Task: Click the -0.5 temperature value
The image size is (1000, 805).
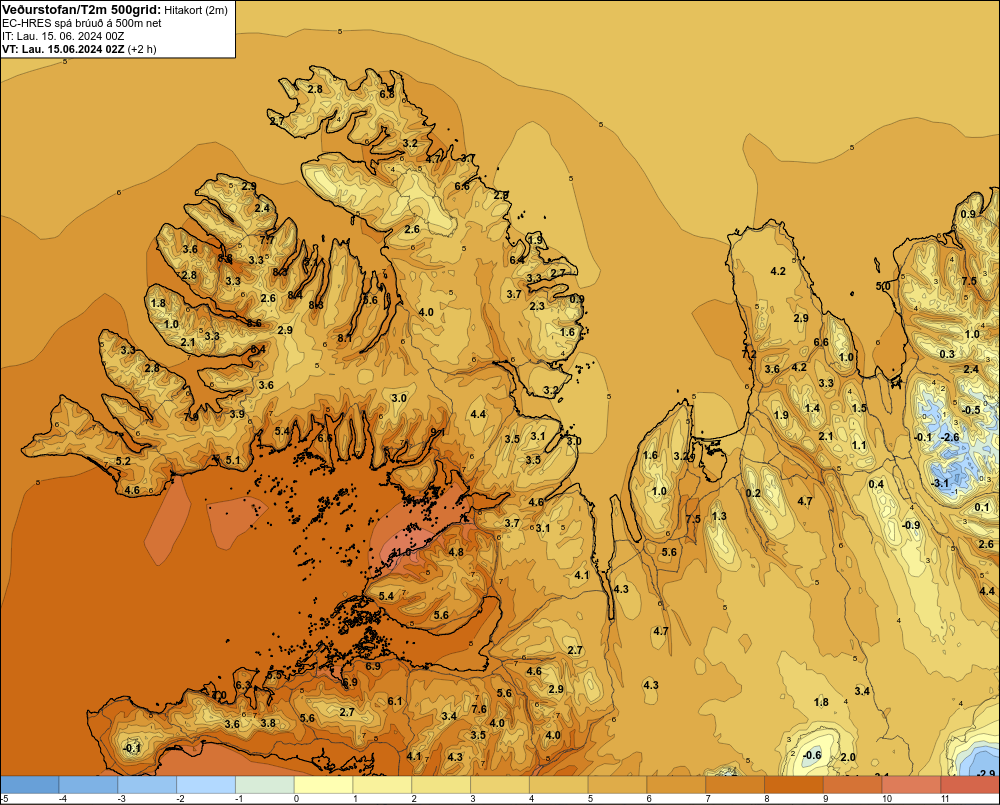Action: point(970,410)
